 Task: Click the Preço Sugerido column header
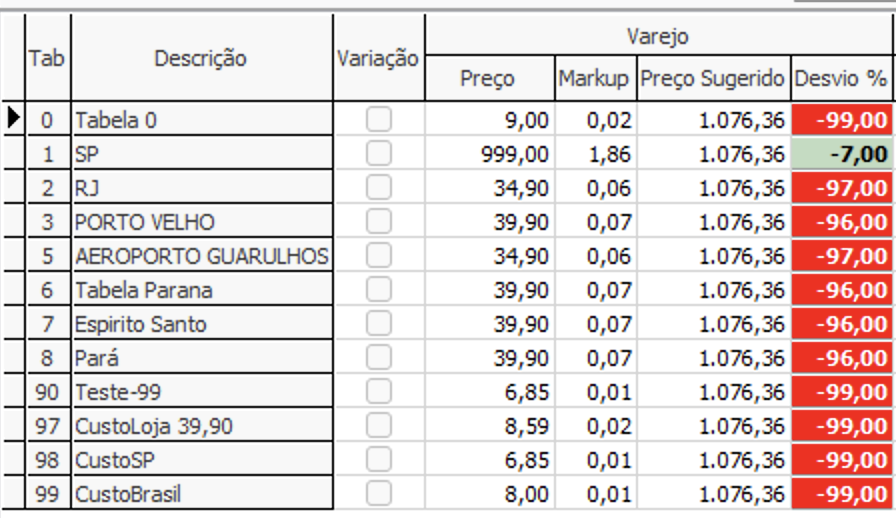point(713,78)
